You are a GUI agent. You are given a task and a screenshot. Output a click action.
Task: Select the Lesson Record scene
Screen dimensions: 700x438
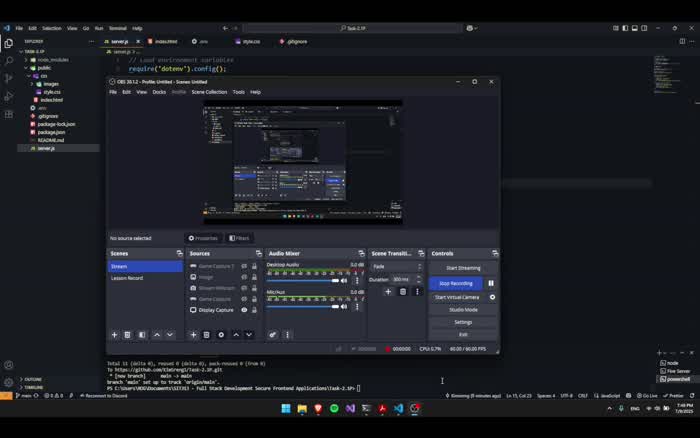(127, 278)
